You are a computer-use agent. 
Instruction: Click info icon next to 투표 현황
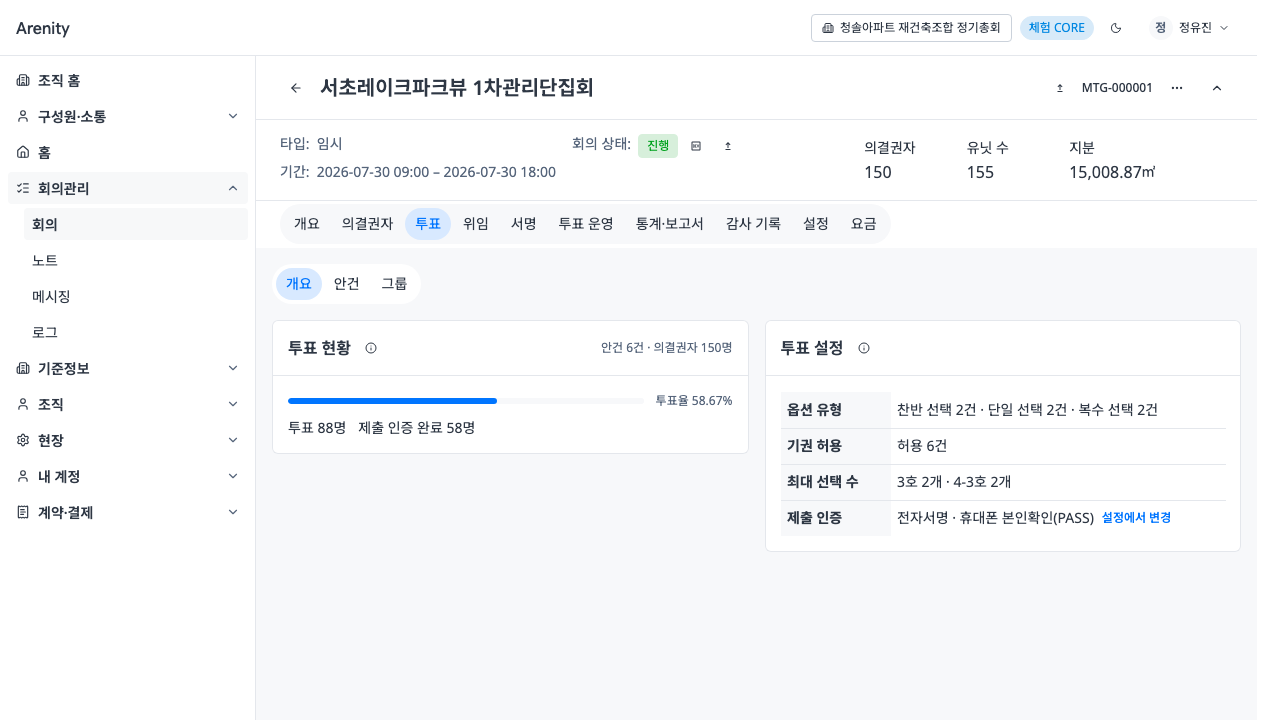pos(371,348)
